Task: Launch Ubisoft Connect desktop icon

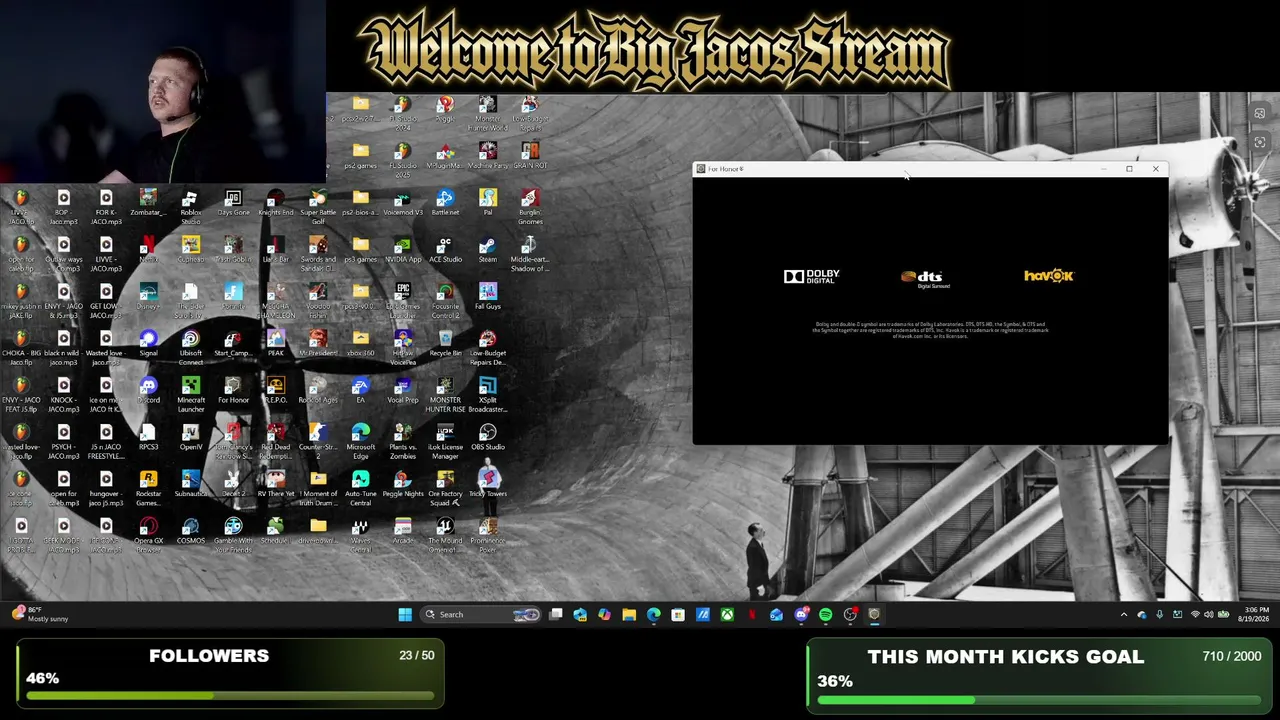Action: point(190,347)
